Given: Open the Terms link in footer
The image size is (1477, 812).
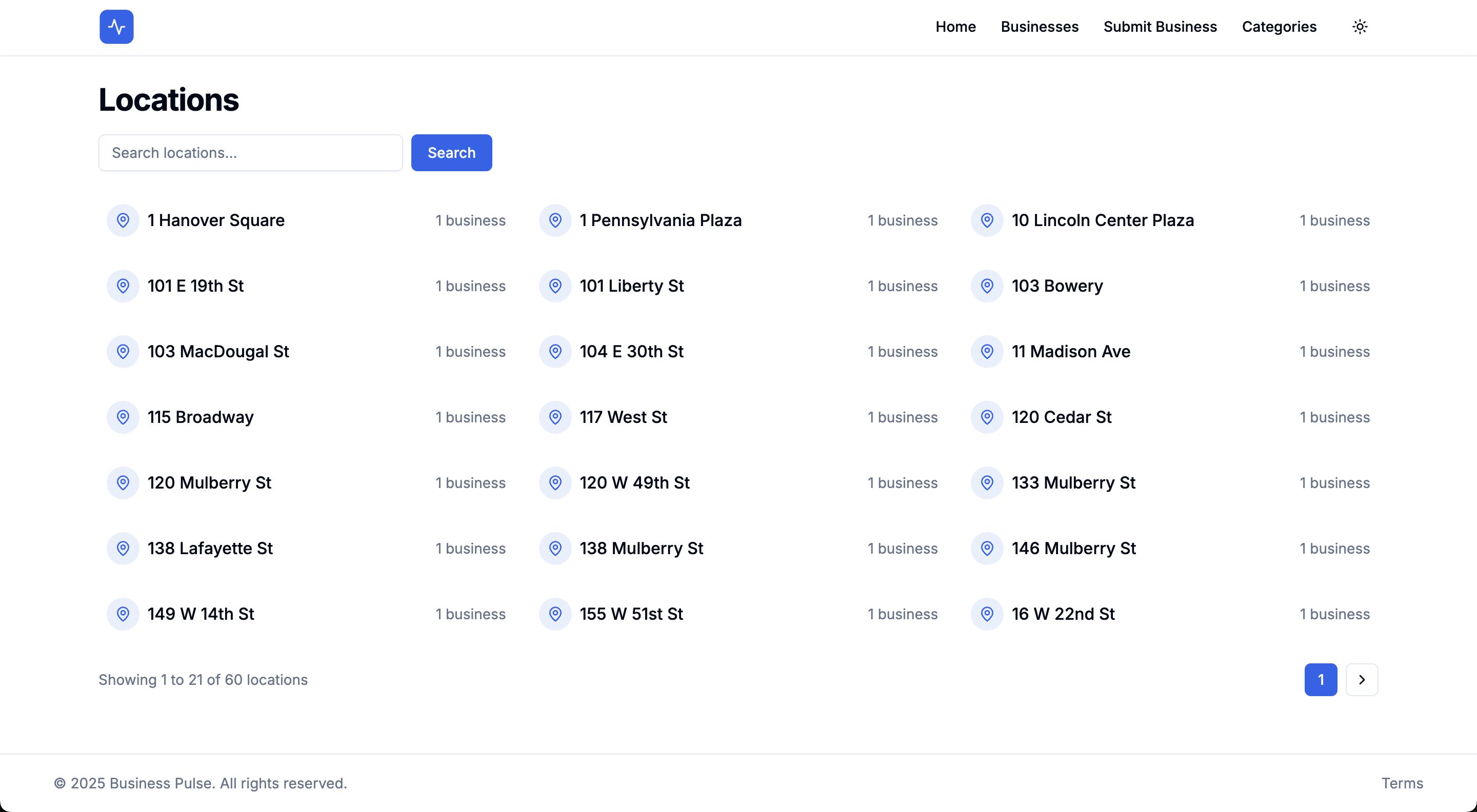Looking at the screenshot, I should (1401, 783).
